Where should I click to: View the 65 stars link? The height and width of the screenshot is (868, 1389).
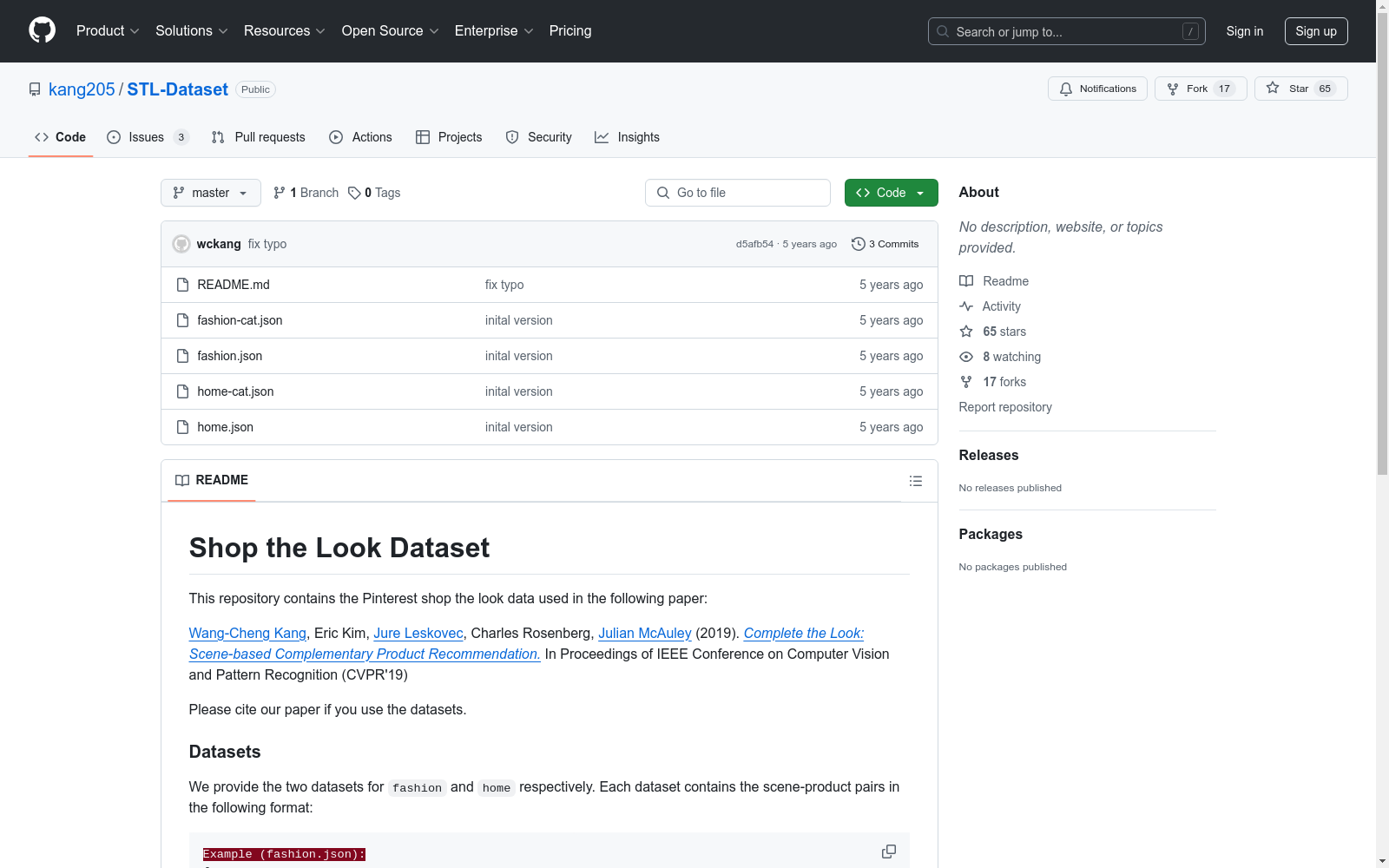993,332
